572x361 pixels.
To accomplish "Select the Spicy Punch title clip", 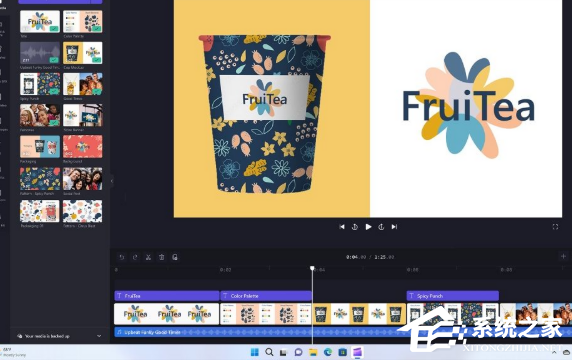I will [x=453, y=296].
